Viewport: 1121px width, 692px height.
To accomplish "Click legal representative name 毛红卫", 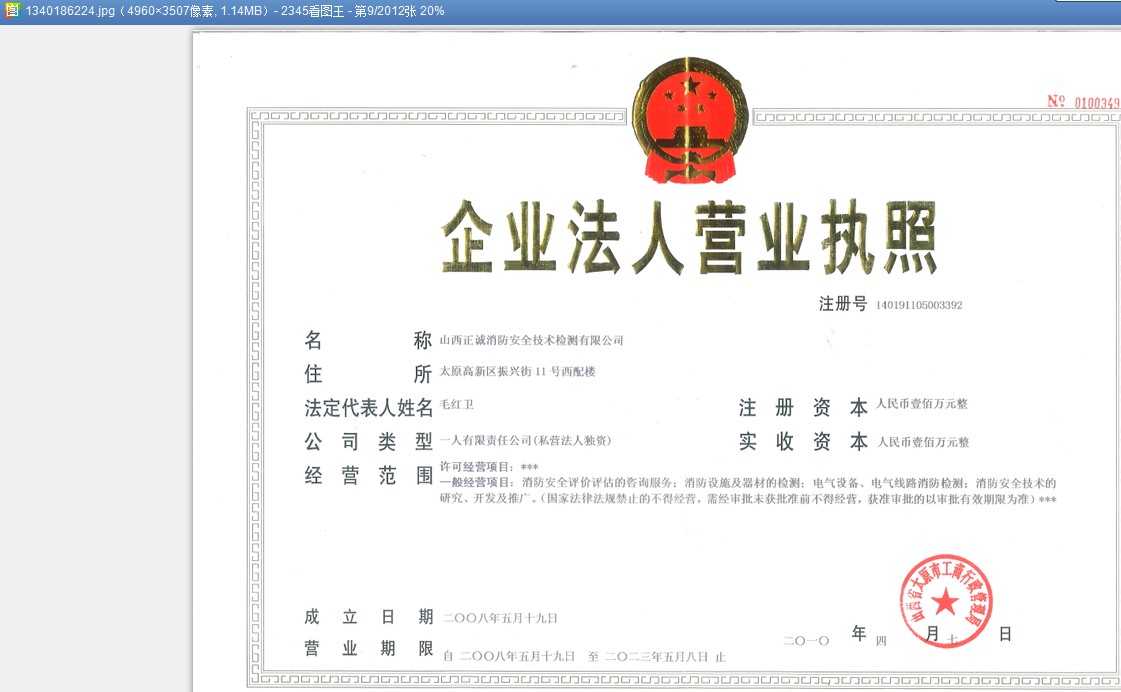I will click(x=456, y=405).
